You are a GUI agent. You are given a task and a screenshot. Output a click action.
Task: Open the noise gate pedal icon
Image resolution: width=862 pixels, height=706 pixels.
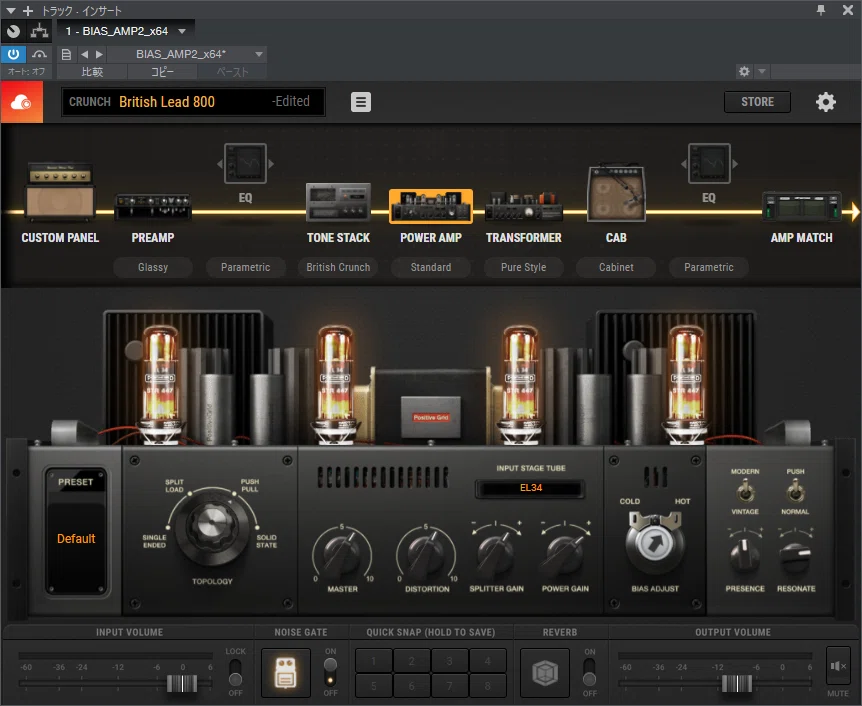click(x=285, y=673)
